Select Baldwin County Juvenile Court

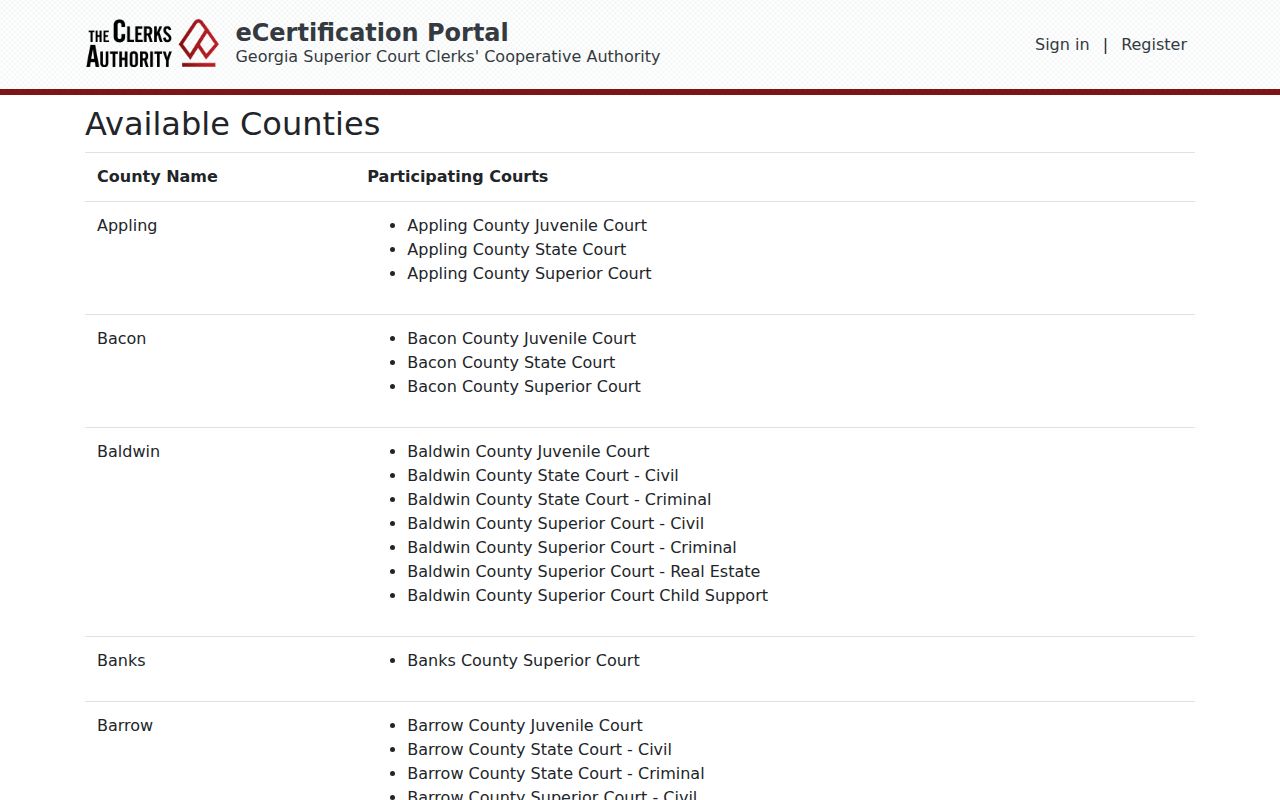point(528,451)
